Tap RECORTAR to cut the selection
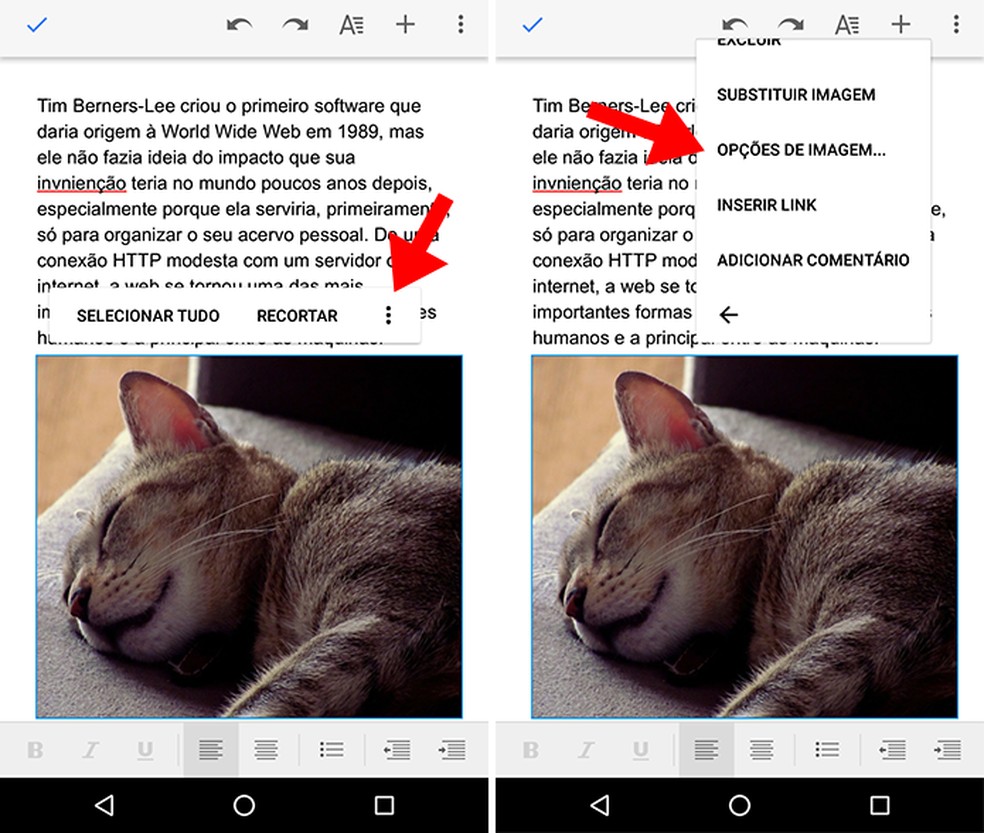 click(x=297, y=315)
